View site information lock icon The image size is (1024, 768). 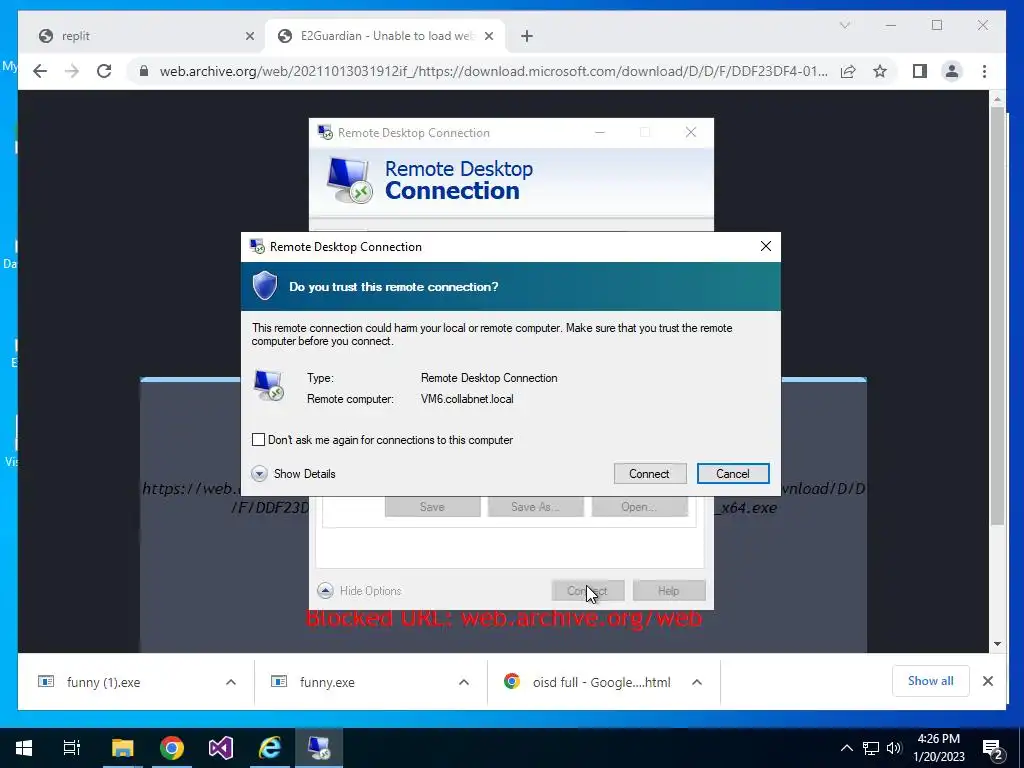click(144, 71)
